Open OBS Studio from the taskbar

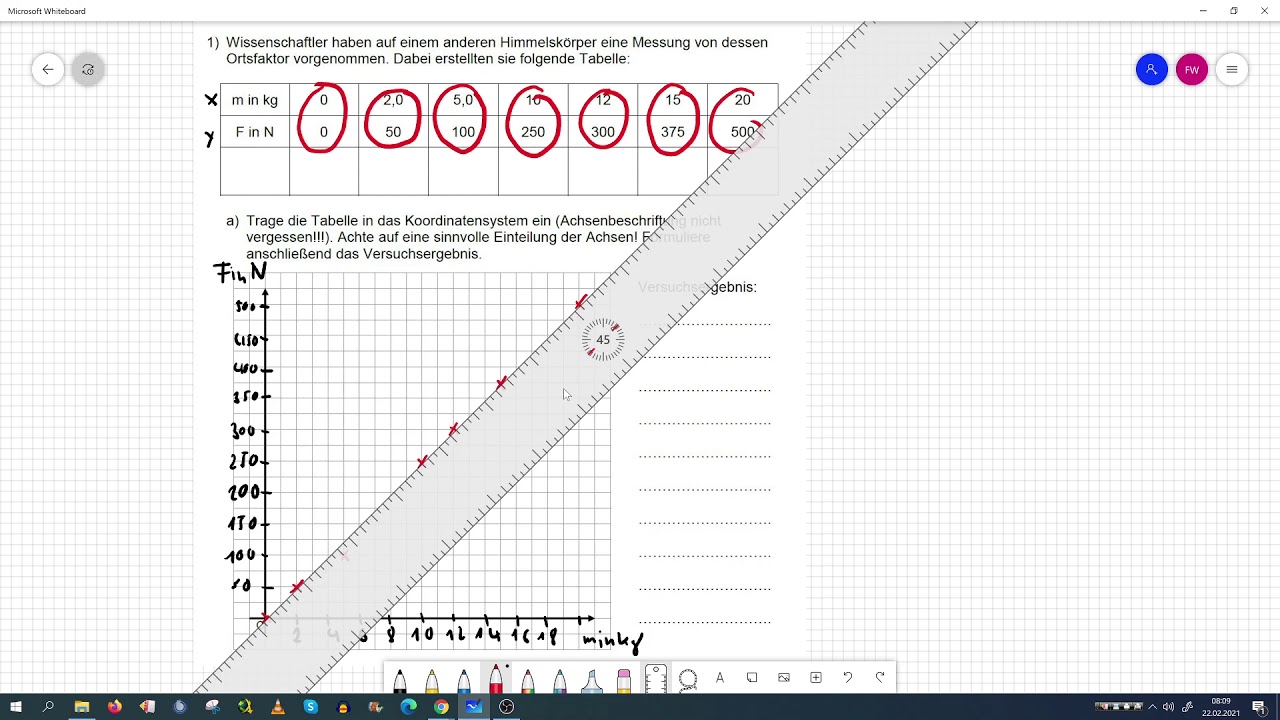pos(507,707)
